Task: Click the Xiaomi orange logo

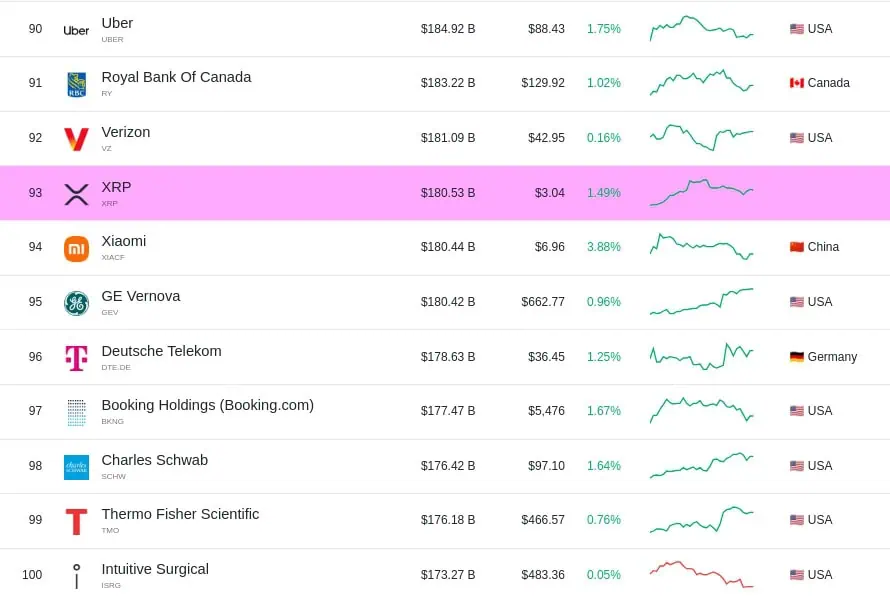Action: pyautogui.click(x=76, y=249)
